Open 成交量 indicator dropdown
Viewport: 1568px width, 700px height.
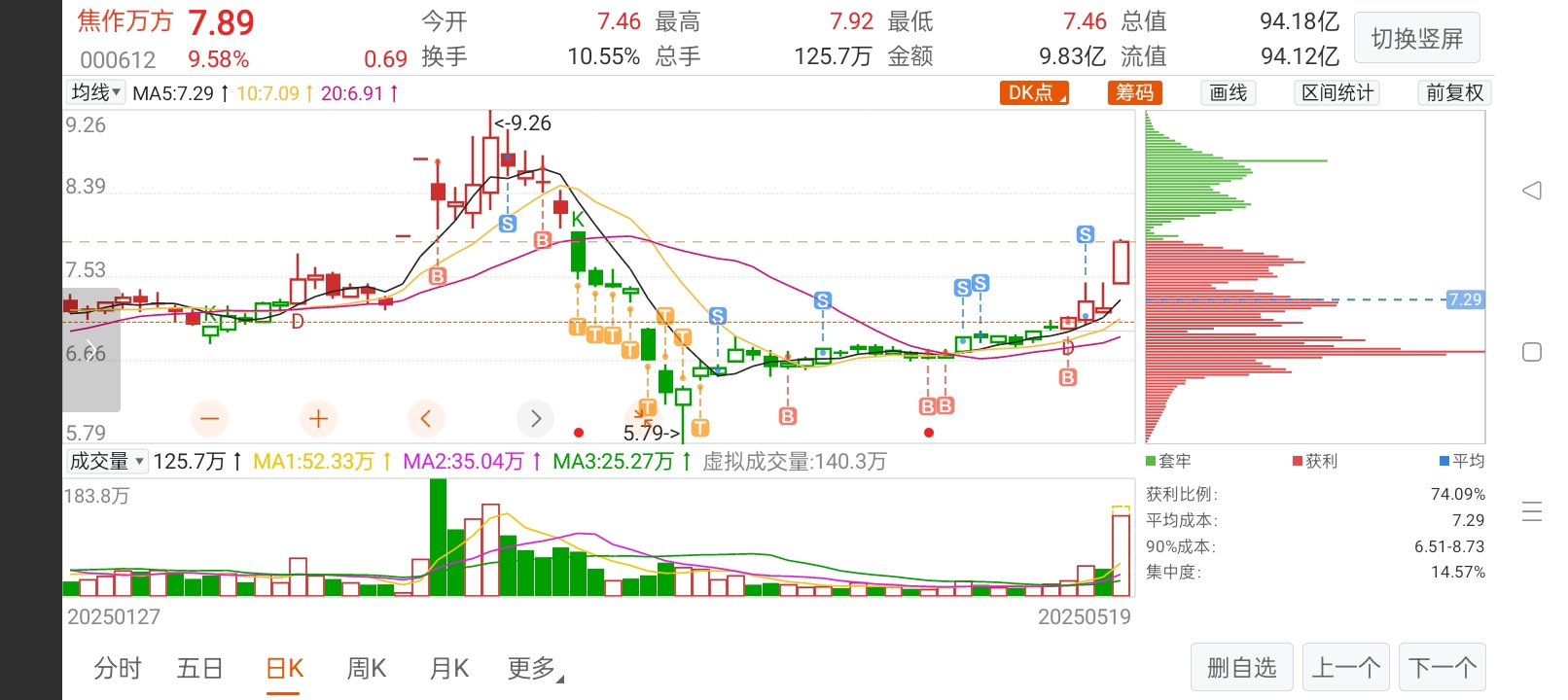(x=107, y=461)
